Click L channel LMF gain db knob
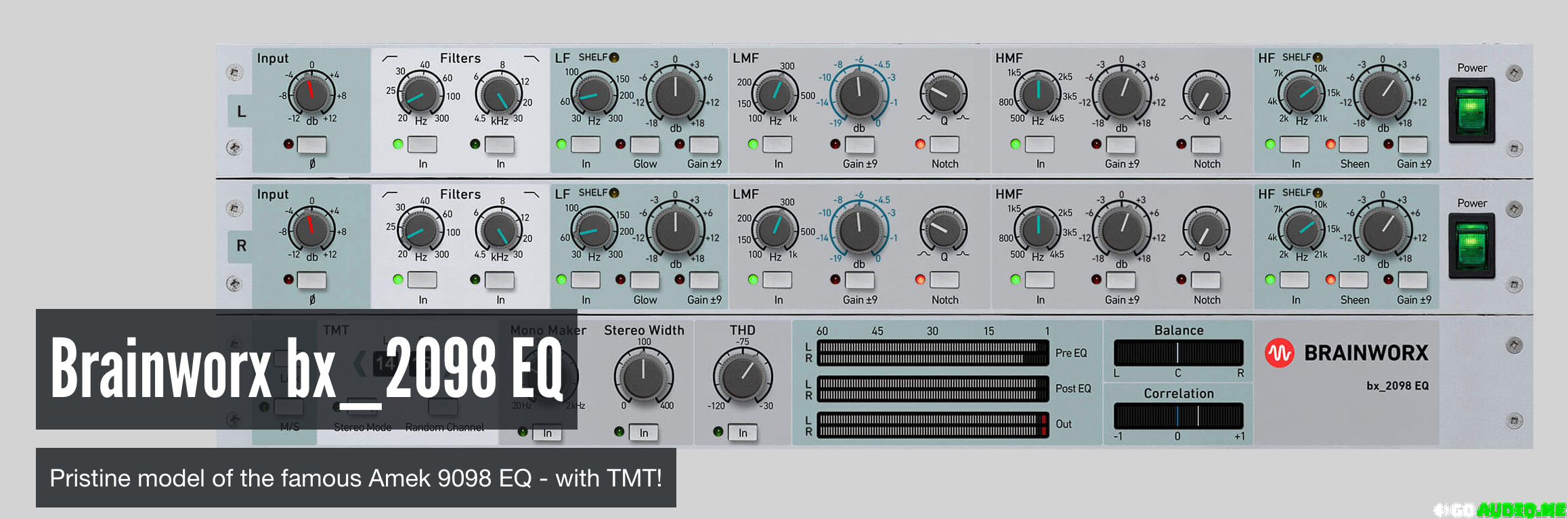1568x519 pixels. 858,95
